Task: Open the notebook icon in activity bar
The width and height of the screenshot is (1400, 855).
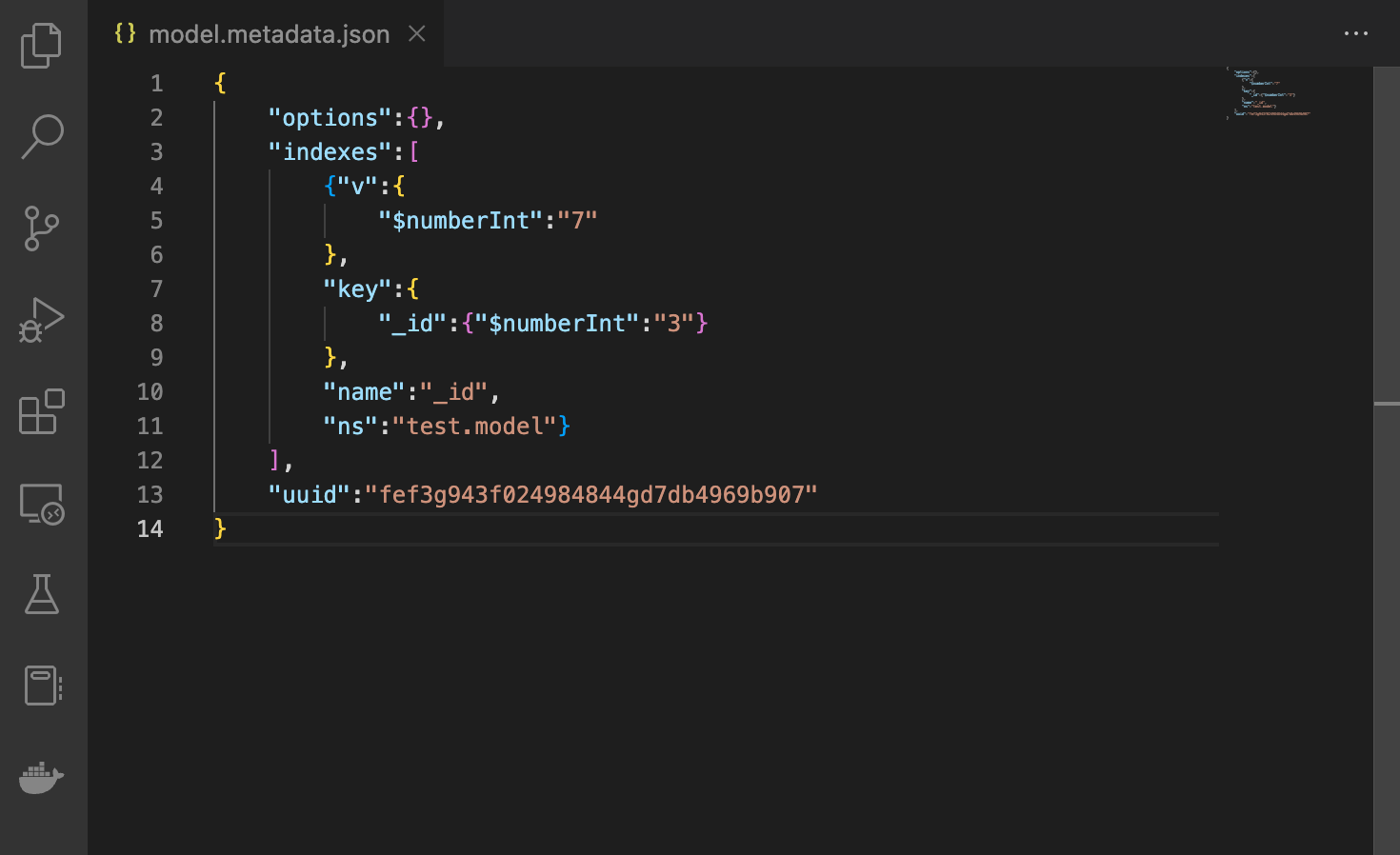Action: coord(42,686)
